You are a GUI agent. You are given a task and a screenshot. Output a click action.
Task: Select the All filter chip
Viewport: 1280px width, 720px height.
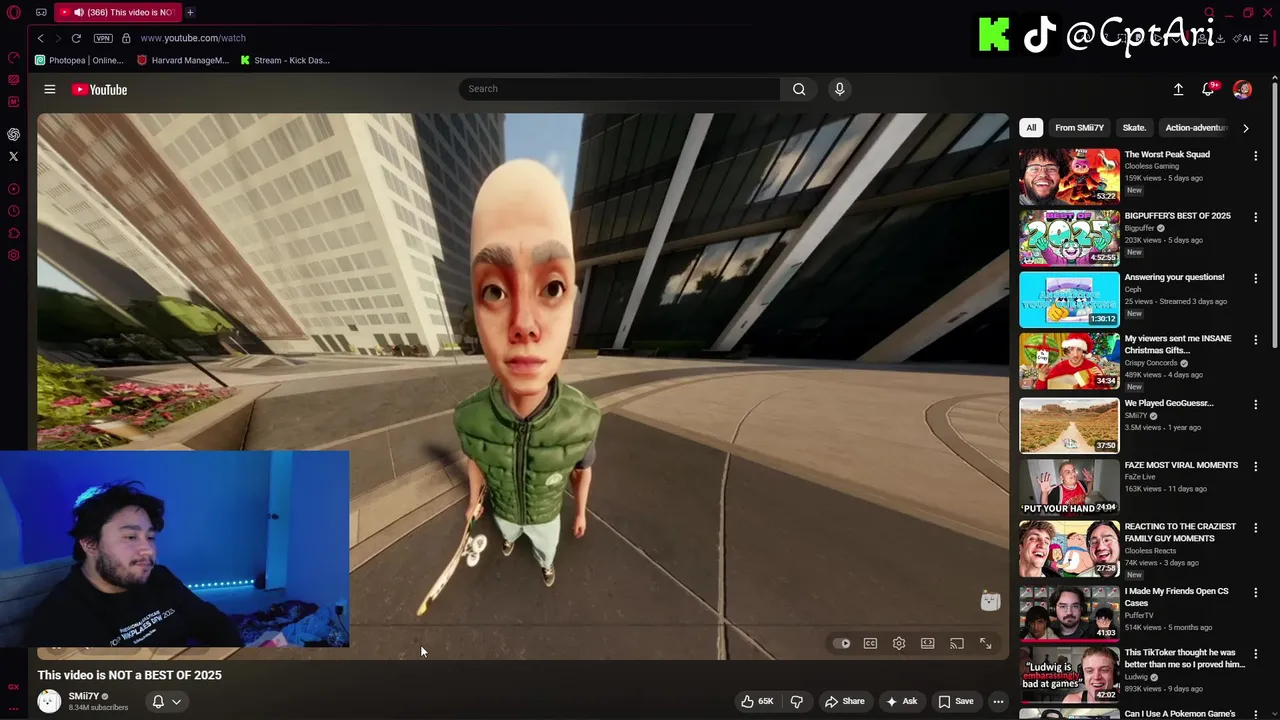[x=1031, y=128]
